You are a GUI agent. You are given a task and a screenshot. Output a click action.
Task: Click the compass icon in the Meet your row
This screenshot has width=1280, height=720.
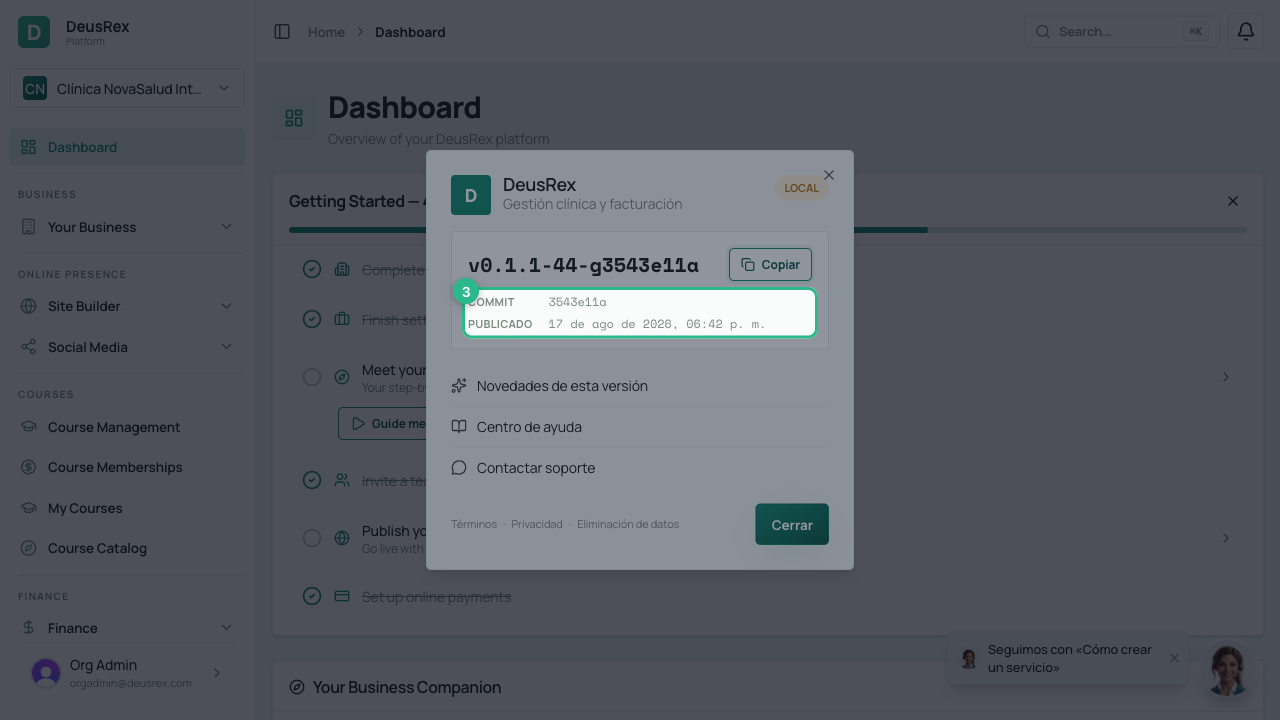[x=342, y=377]
